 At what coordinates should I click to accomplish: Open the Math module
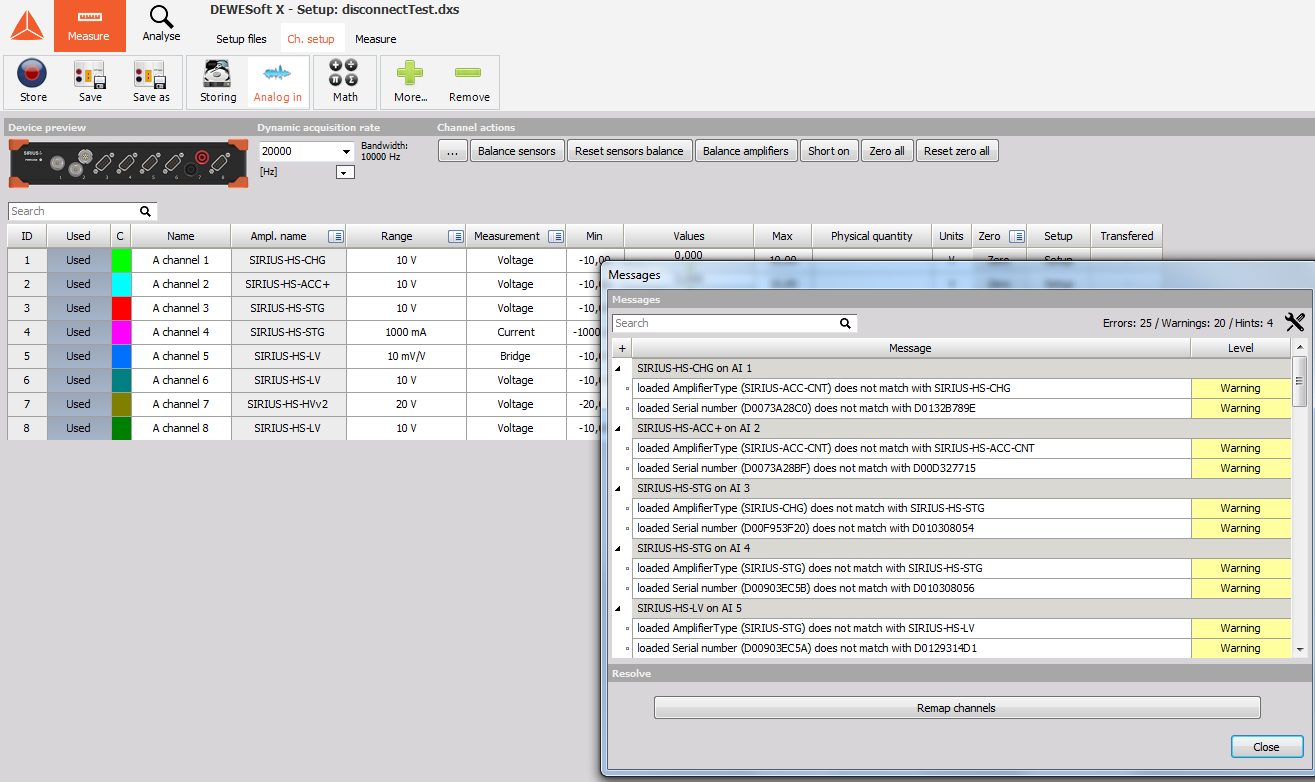(345, 81)
